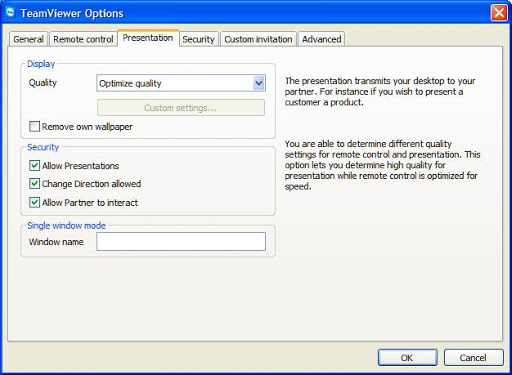Open the Remote control tab
The width and height of the screenshot is (512, 375).
pyautogui.click(x=83, y=39)
